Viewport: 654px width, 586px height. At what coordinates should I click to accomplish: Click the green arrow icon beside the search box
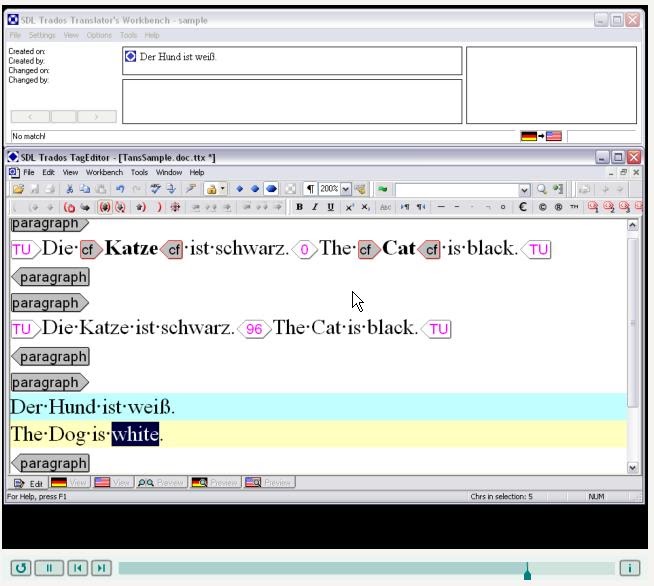coord(382,189)
